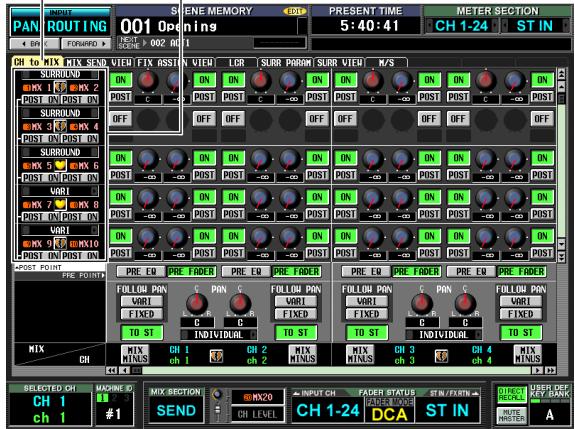Click the EDIT indicator in Scene Memory
This screenshot has height=429, width=575.
[294, 11]
